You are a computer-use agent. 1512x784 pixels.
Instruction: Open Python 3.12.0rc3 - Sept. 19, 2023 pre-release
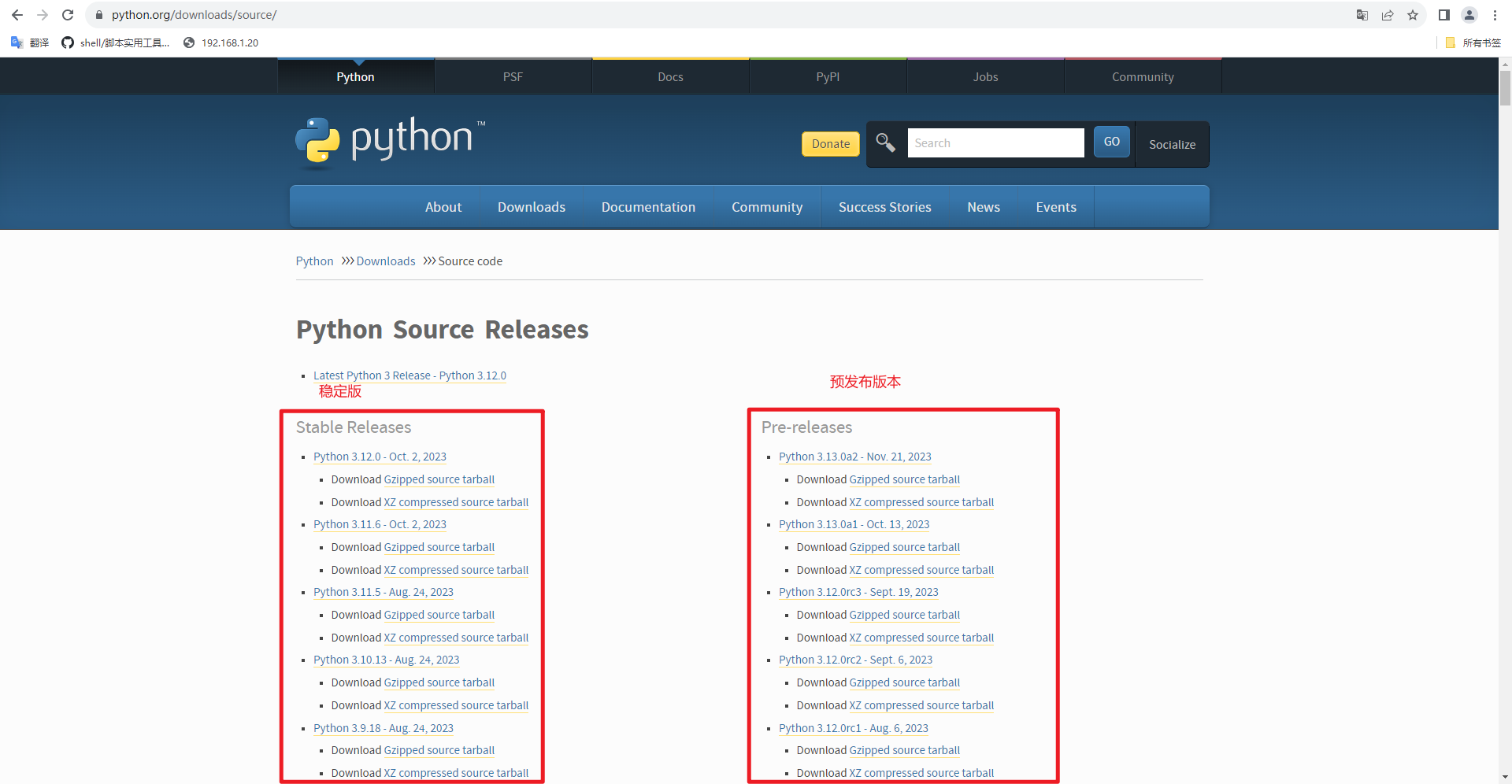coord(859,592)
